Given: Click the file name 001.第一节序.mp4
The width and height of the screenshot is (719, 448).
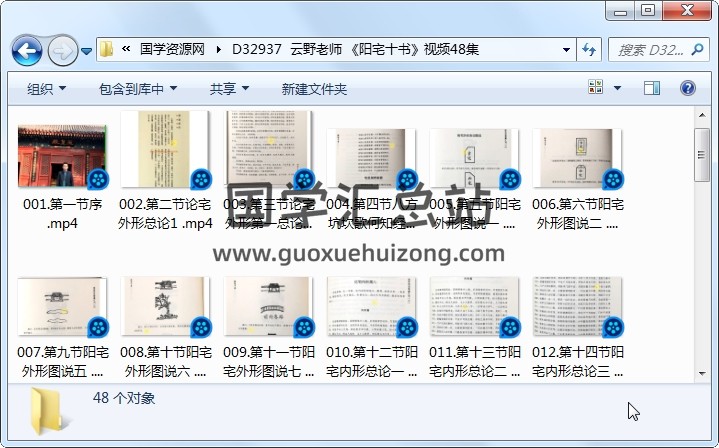Looking at the screenshot, I should (x=62, y=214).
